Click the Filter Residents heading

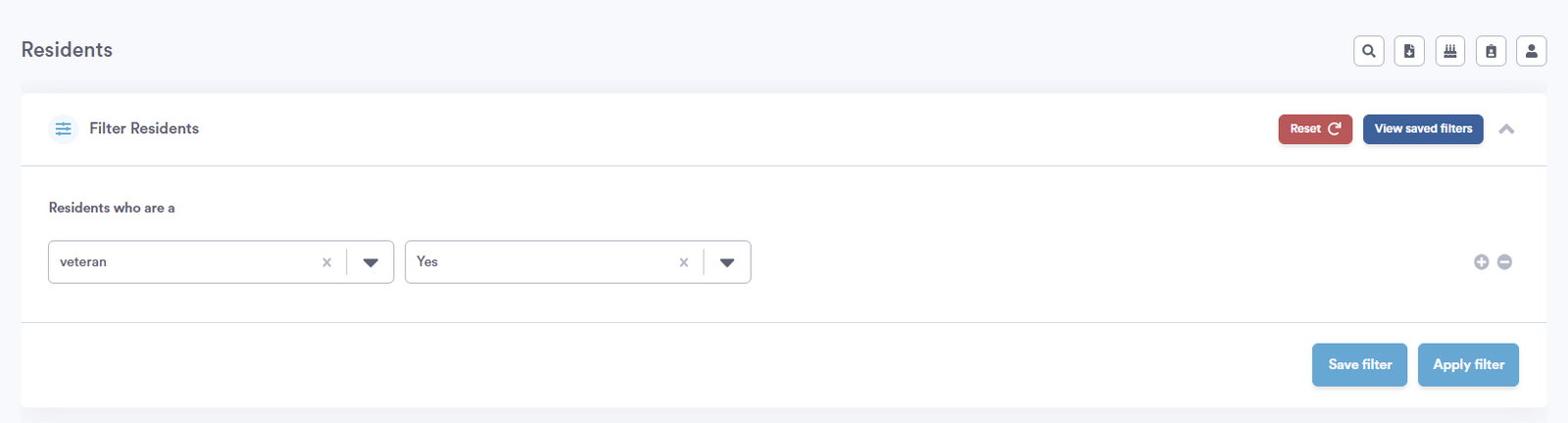(144, 128)
